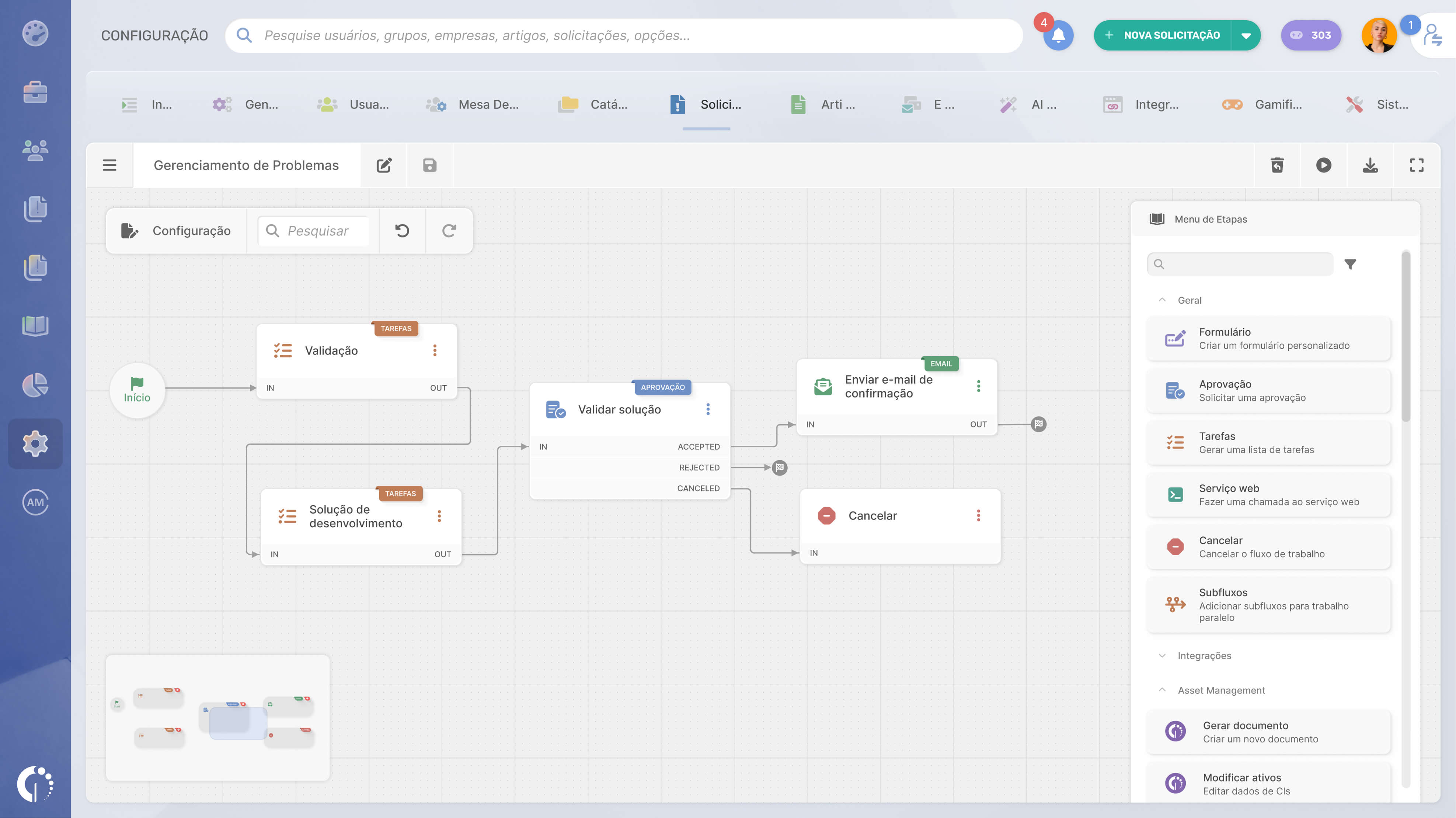
Task: Click the 303 gamification points badge
Action: tap(1311, 35)
